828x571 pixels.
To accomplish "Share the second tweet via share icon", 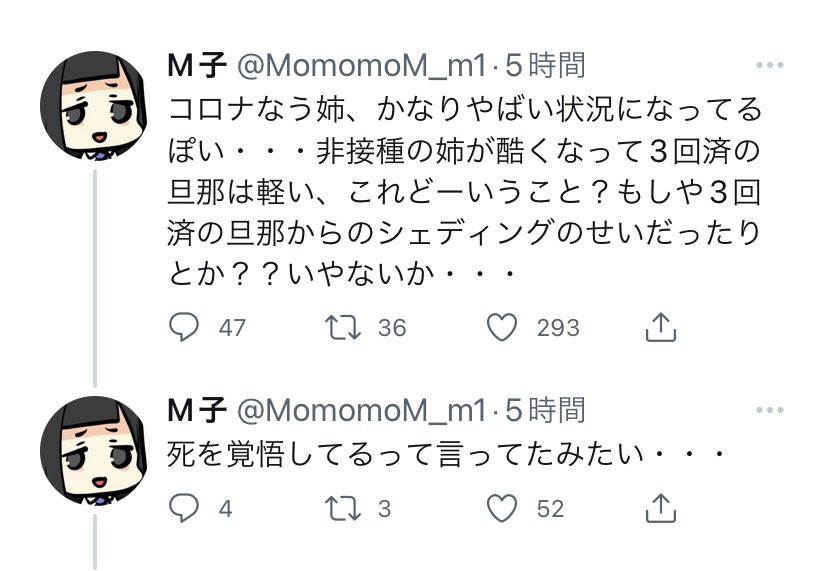I will pyautogui.click(x=661, y=508).
